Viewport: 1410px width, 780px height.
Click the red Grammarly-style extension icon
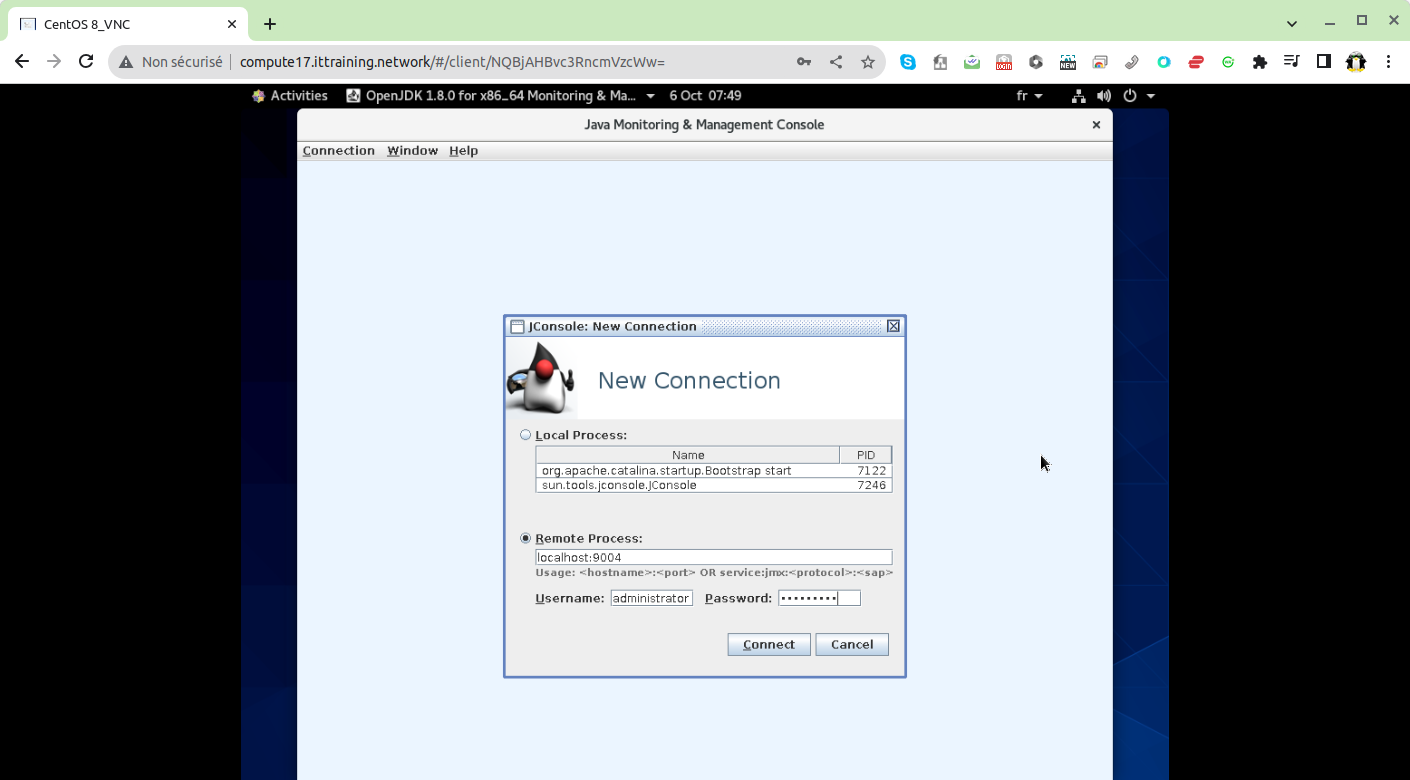[1196, 62]
